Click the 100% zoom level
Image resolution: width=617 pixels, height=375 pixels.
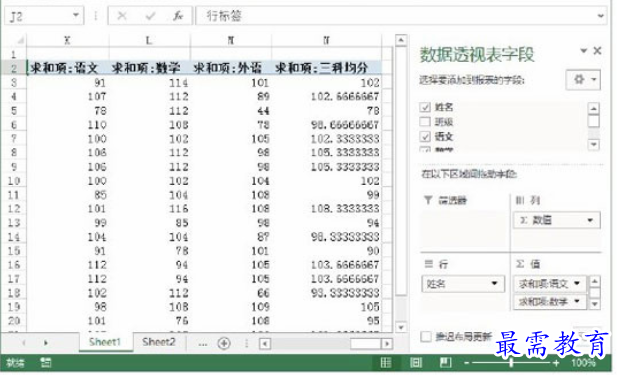(584, 362)
